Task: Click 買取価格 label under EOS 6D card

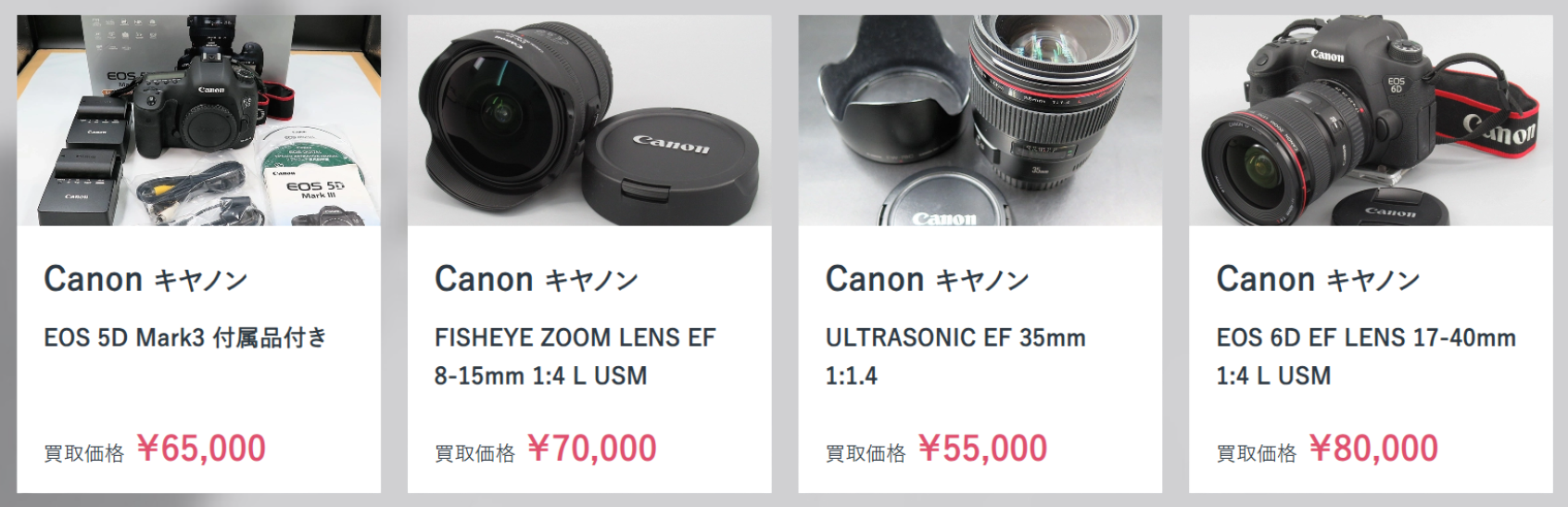Action: pos(1257,453)
